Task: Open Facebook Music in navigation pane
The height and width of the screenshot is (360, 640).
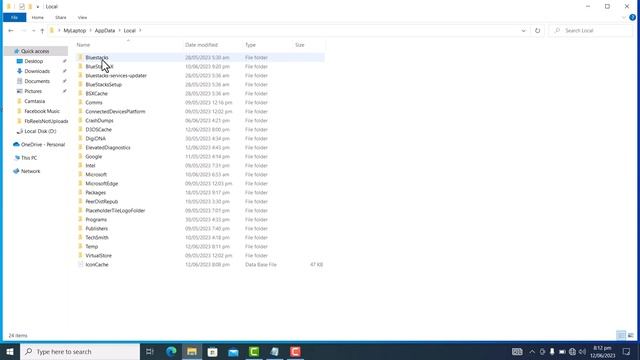Action: pos(42,111)
